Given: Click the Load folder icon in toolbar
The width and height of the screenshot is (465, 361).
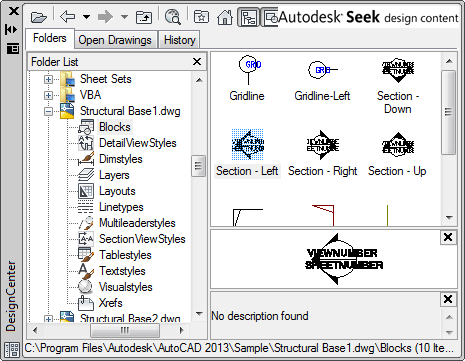Looking at the screenshot, I should [x=39, y=17].
